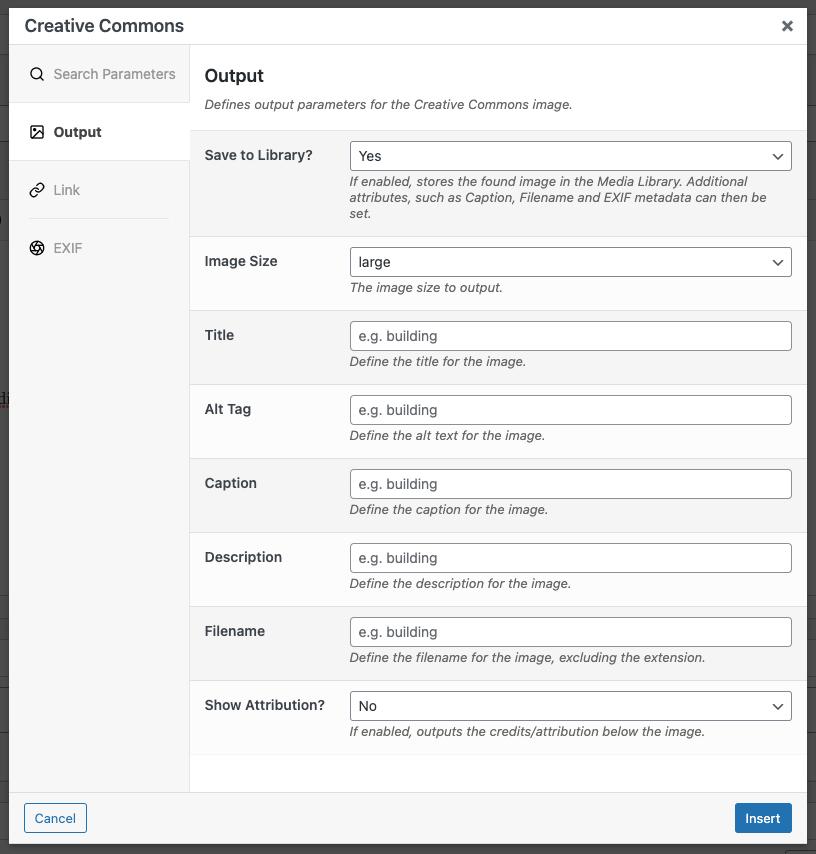This screenshot has height=854, width=816.
Task: Focus the Filename input field
Action: click(x=570, y=632)
